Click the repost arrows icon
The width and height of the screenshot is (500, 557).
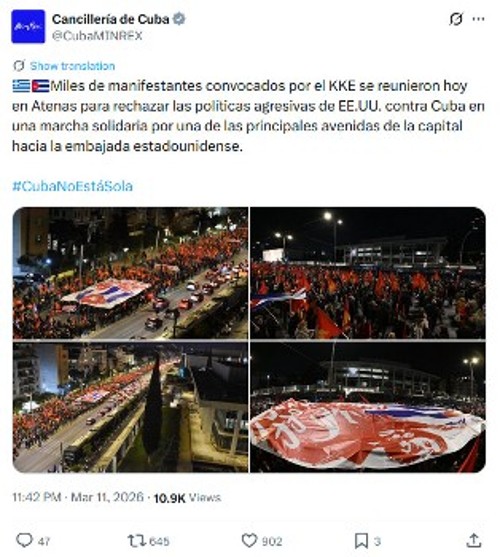click(x=136, y=541)
